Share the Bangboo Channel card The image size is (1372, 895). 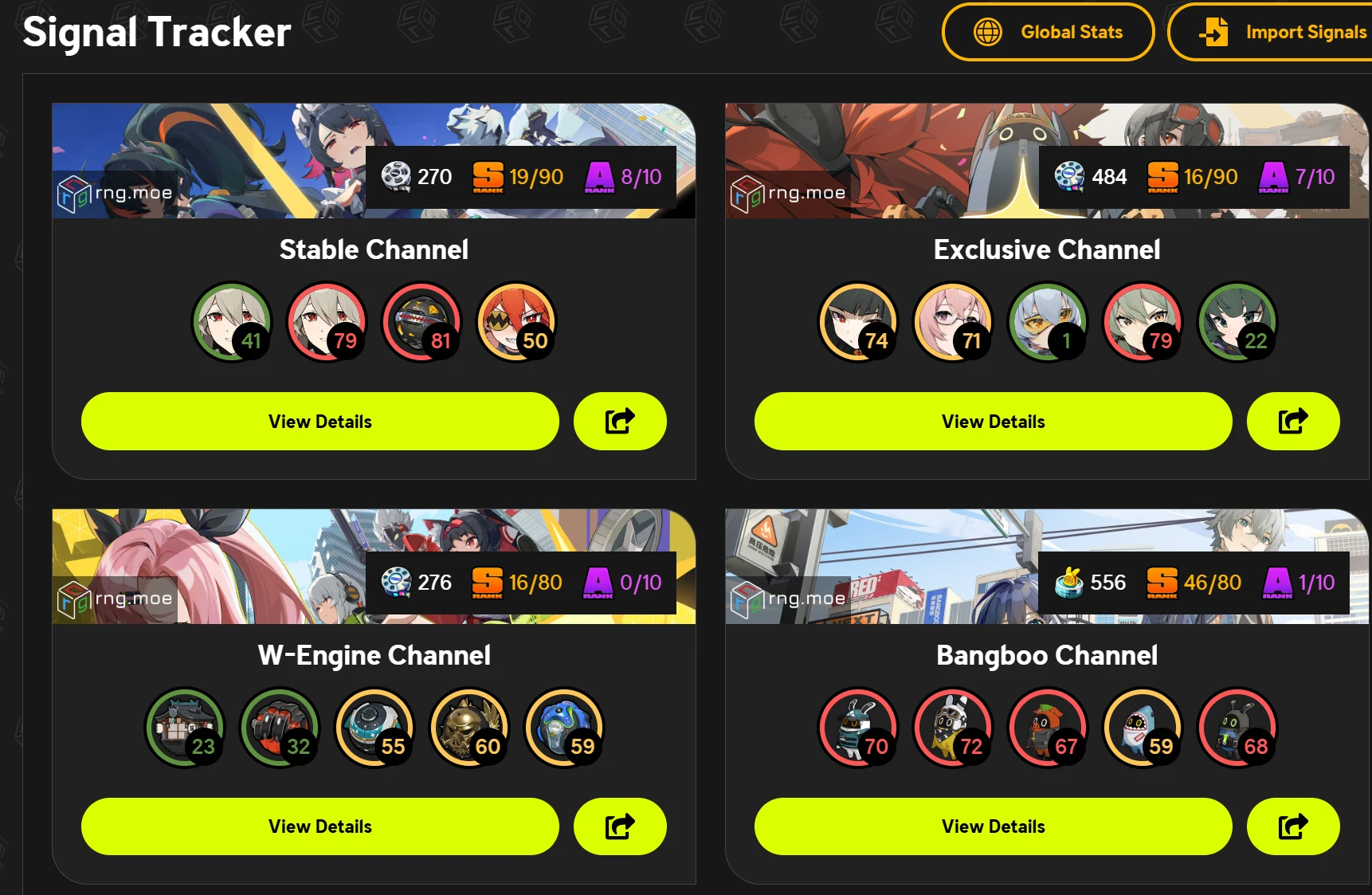[x=1293, y=826]
